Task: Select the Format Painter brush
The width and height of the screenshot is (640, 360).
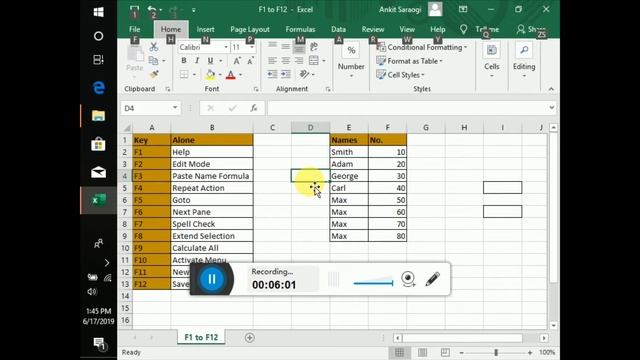Action: click(x=154, y=74)
